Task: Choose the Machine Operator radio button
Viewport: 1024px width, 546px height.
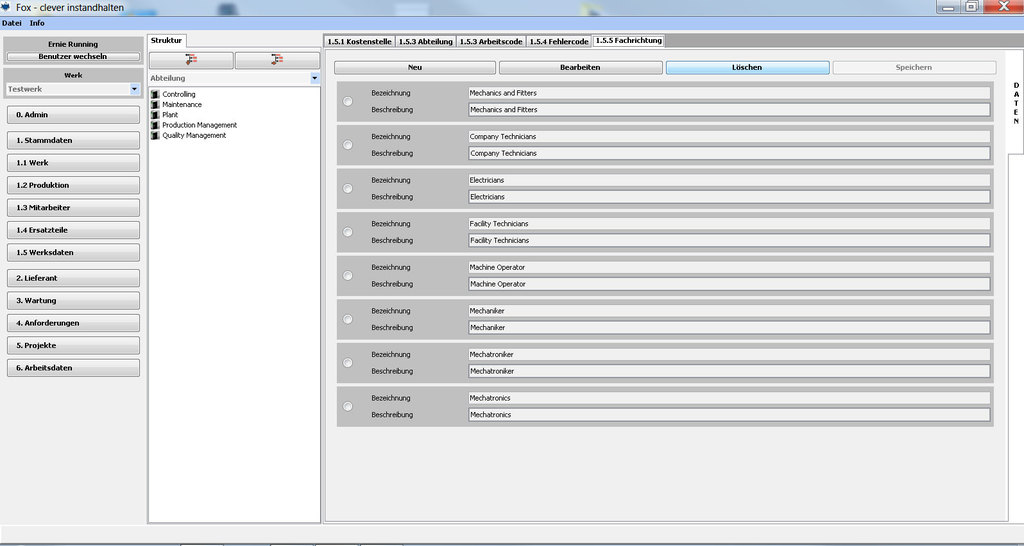Action: pos(347,275)
